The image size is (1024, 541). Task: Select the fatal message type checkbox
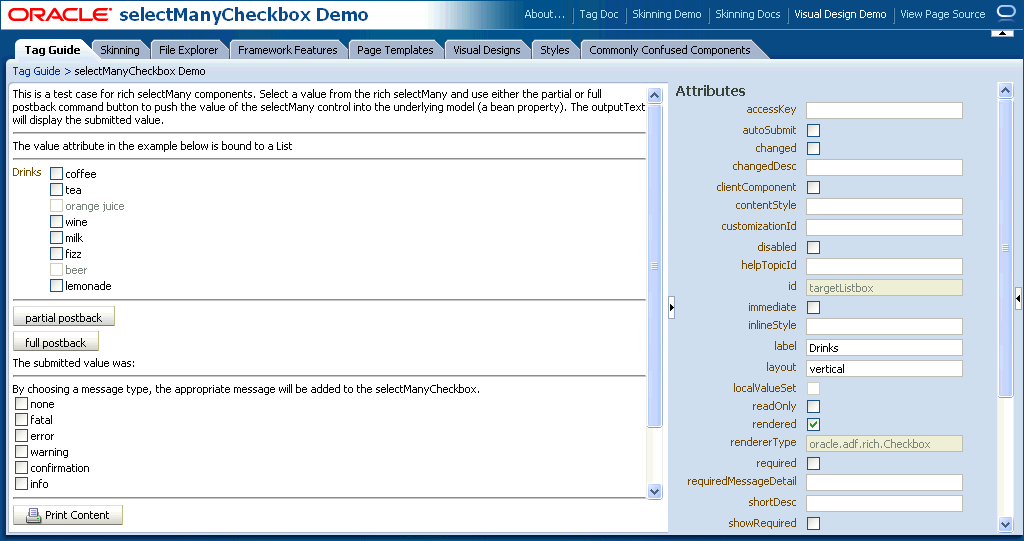[22, 419]
